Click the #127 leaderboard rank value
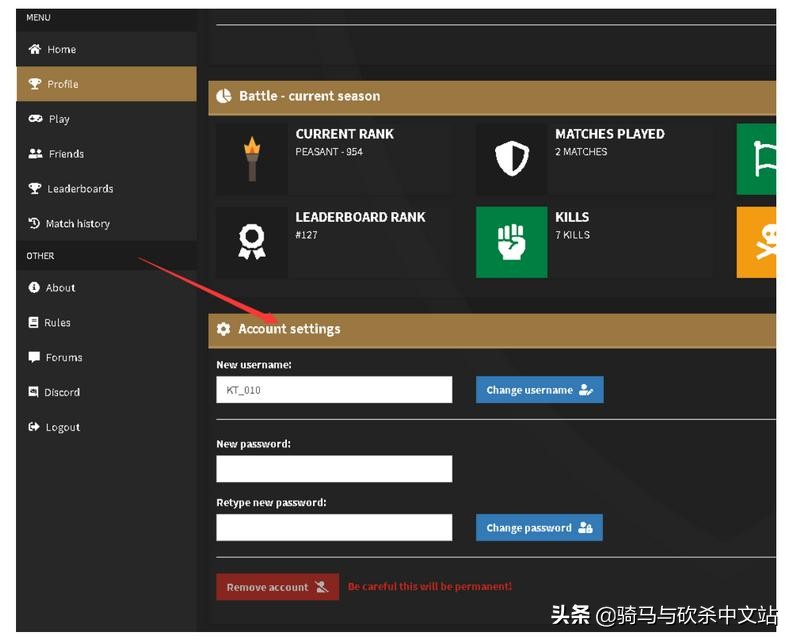 pyautogui.click(x=307, y=235)
